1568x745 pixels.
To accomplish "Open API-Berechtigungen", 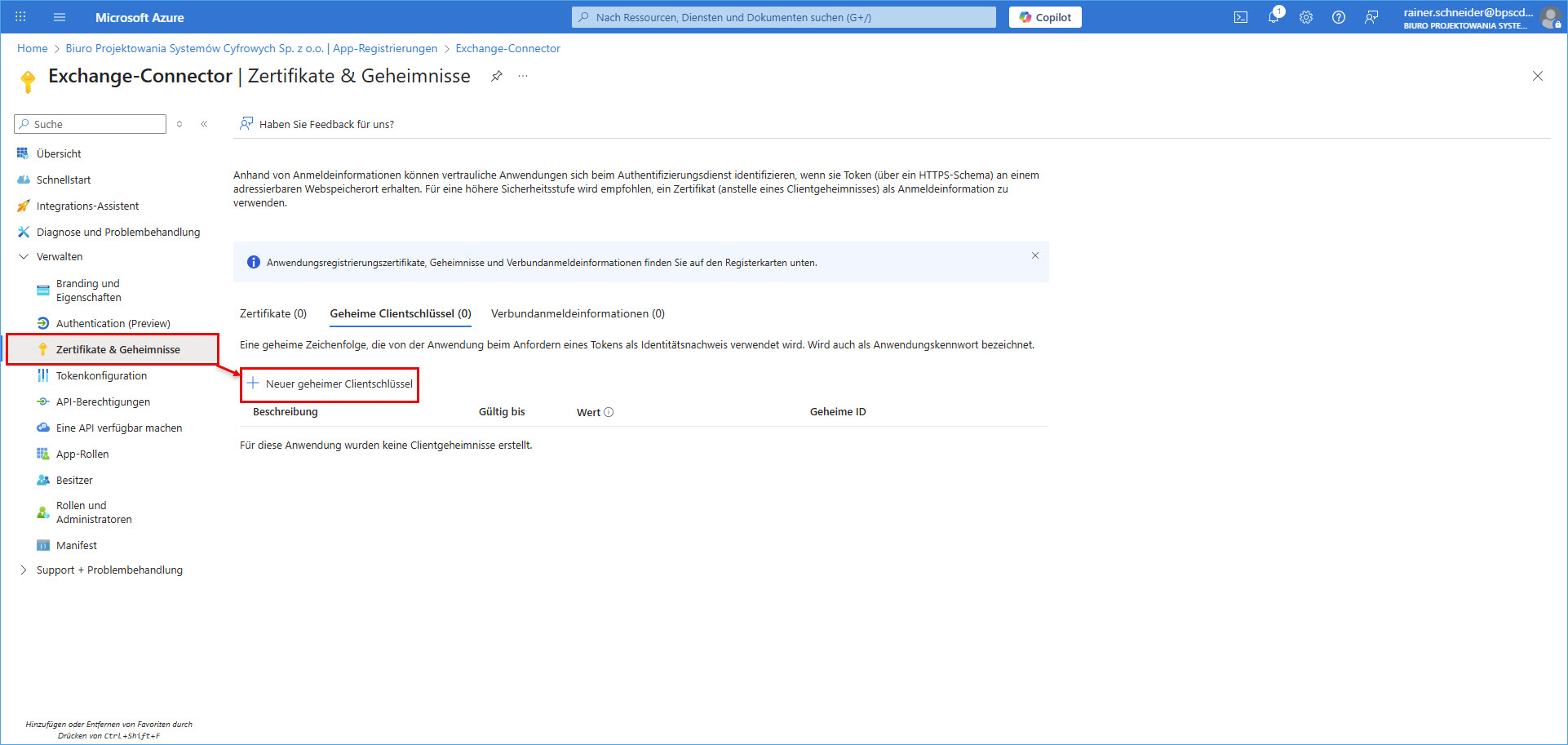I will click(x=103, y=401).
